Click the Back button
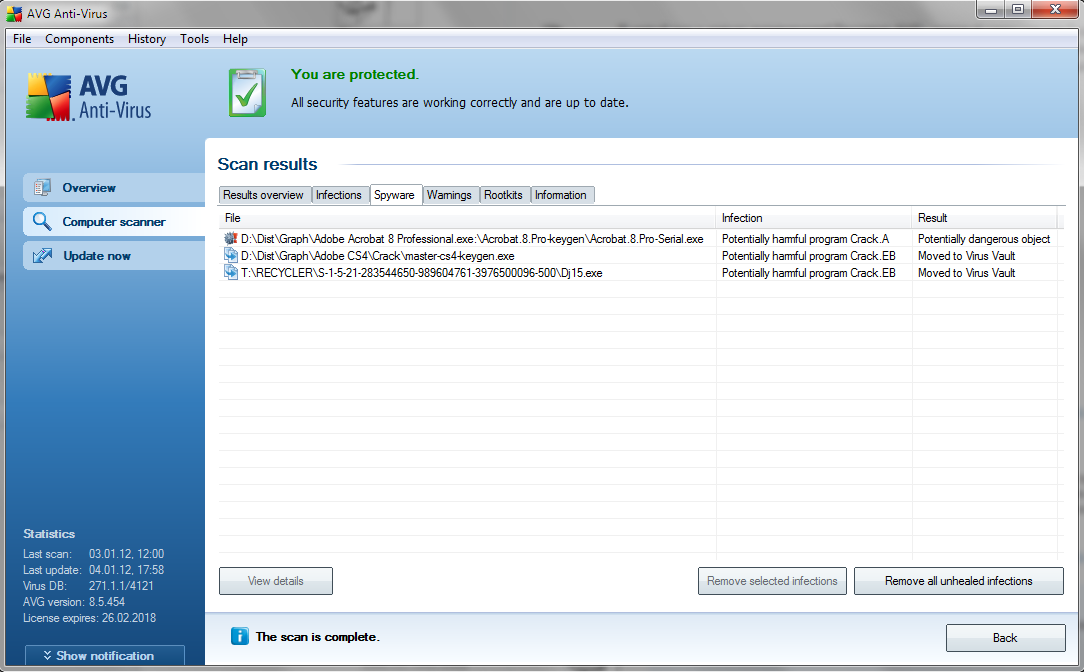The width and height of the screenshot is (1084, 672). click(1005, 637)
